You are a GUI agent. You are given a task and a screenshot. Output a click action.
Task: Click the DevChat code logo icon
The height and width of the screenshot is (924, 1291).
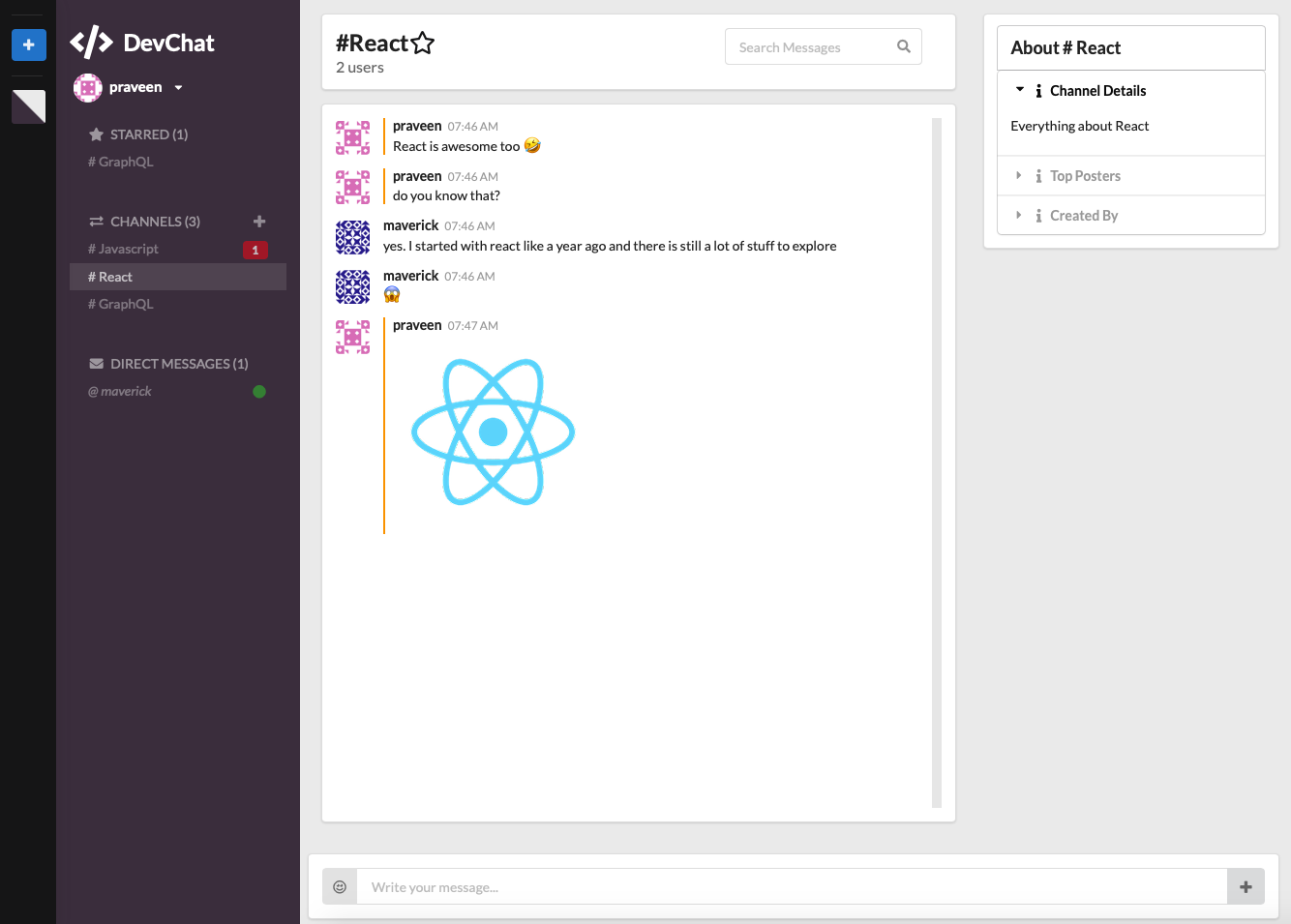91,43
